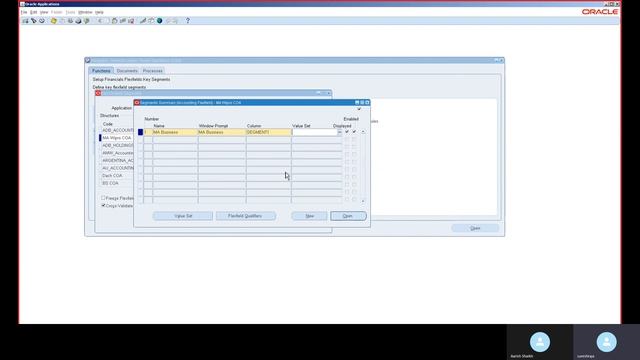Click the empty Value Set field in first row
The width and height of the screenshot is (640, 360).
click(315, 132)
